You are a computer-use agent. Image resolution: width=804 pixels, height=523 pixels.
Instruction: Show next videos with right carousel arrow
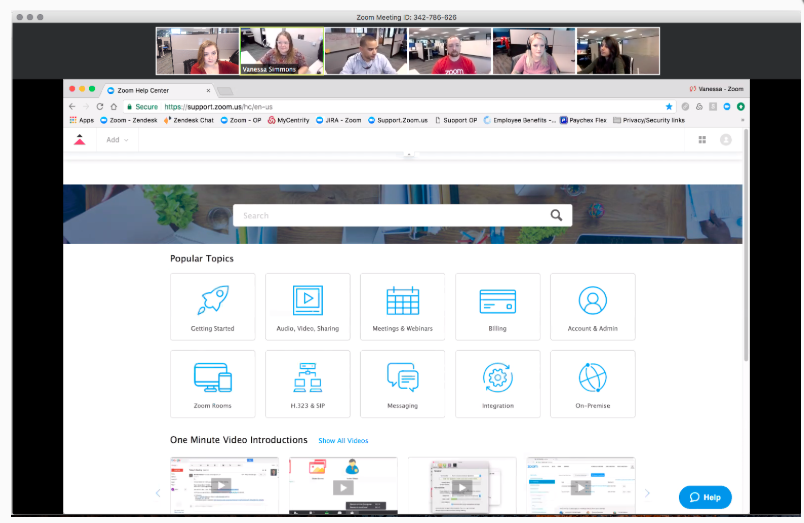pos(647,493)
